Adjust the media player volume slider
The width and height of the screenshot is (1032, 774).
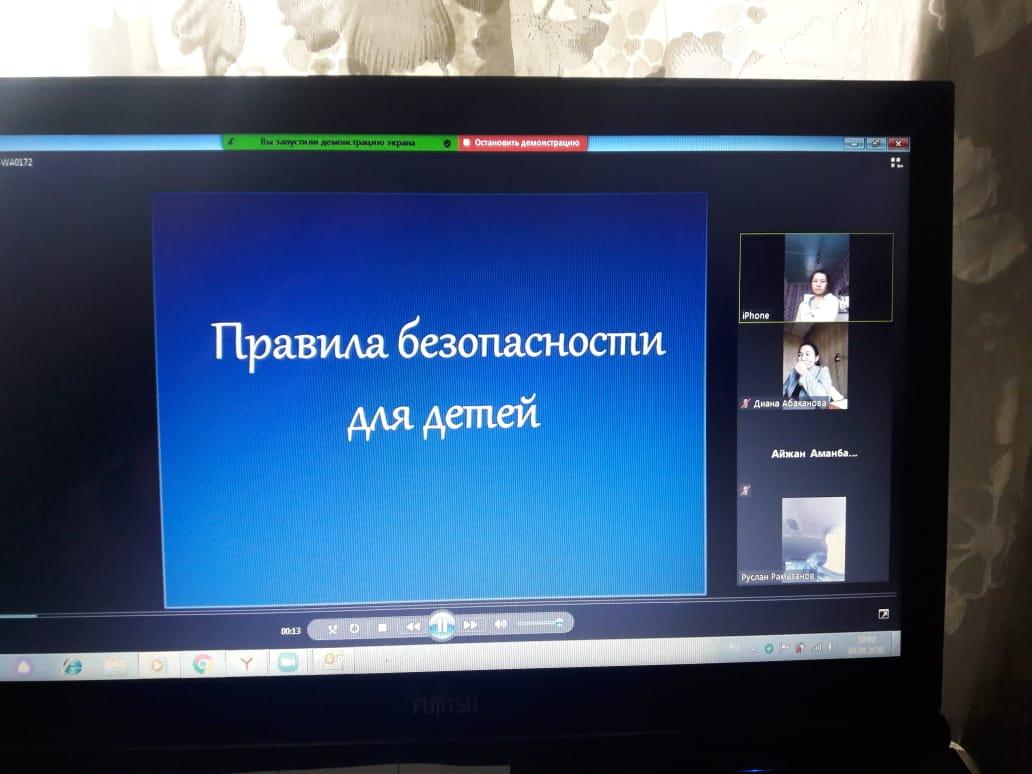540,623
